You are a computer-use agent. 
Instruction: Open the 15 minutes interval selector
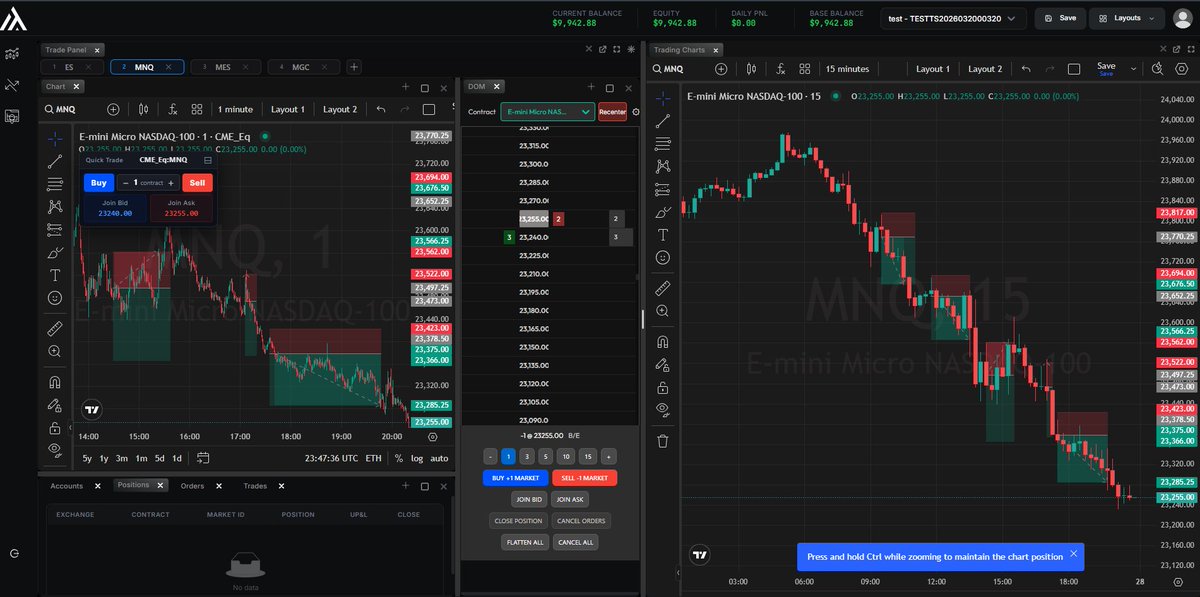(x=847, y=69)
